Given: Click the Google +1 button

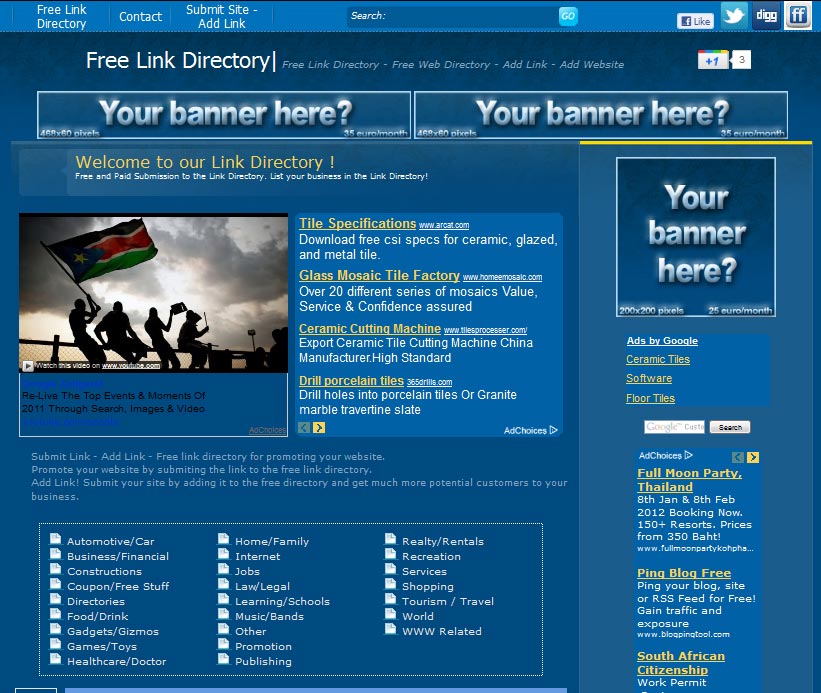Looking at the screenshot, I should (x=713, y=60).
